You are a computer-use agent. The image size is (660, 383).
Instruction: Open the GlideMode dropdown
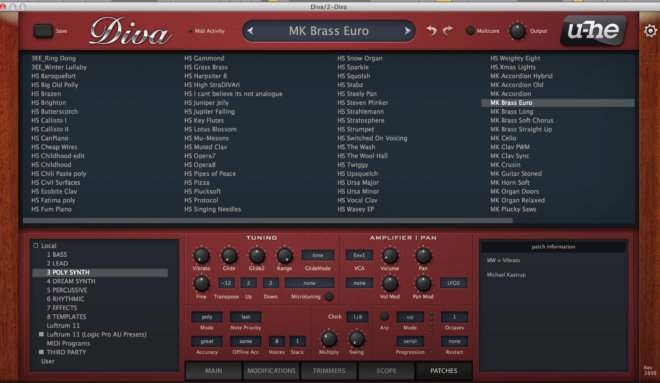point(318,255)
